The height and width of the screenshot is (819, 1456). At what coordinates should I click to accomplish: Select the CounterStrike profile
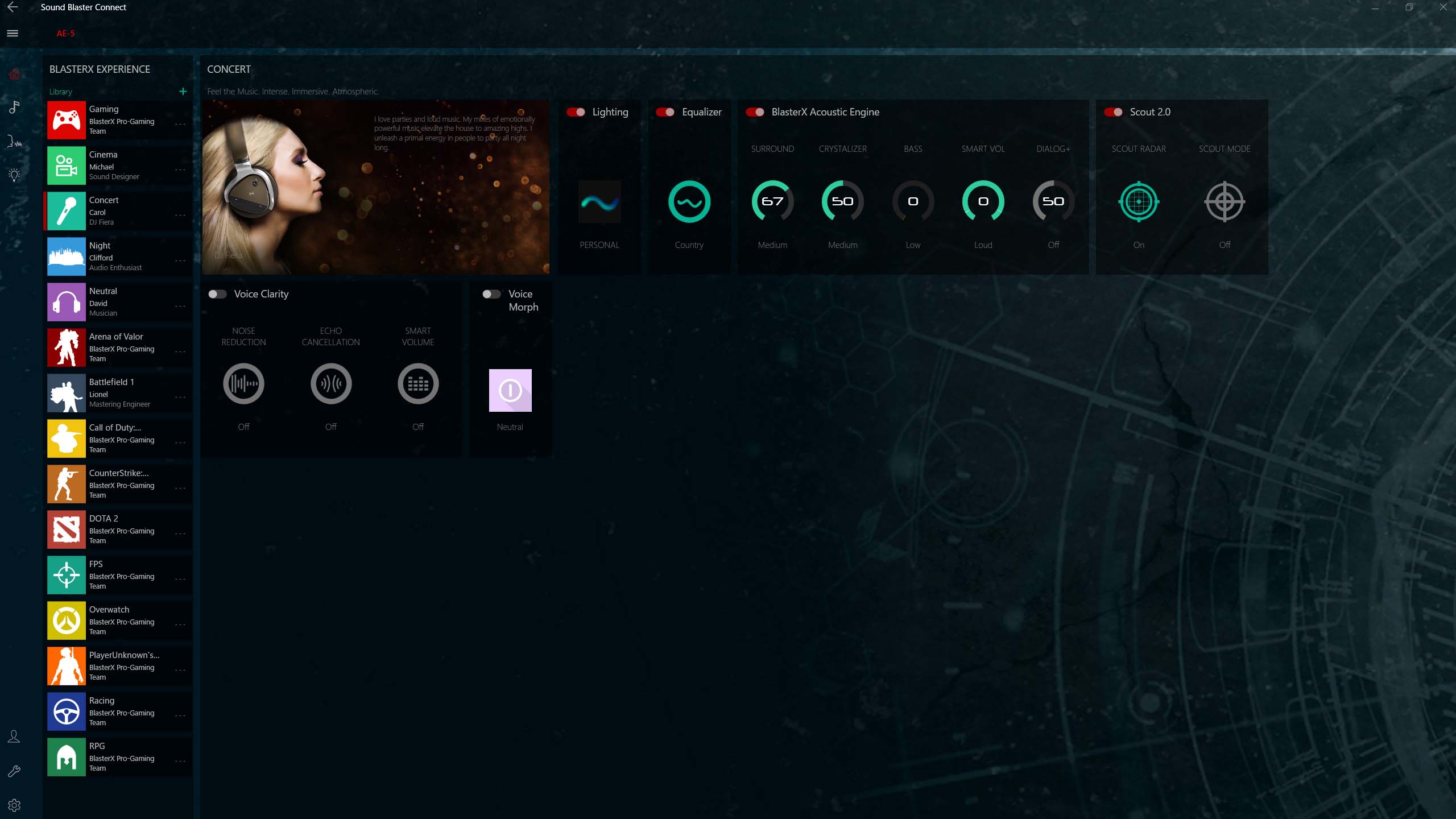point(119,484)
